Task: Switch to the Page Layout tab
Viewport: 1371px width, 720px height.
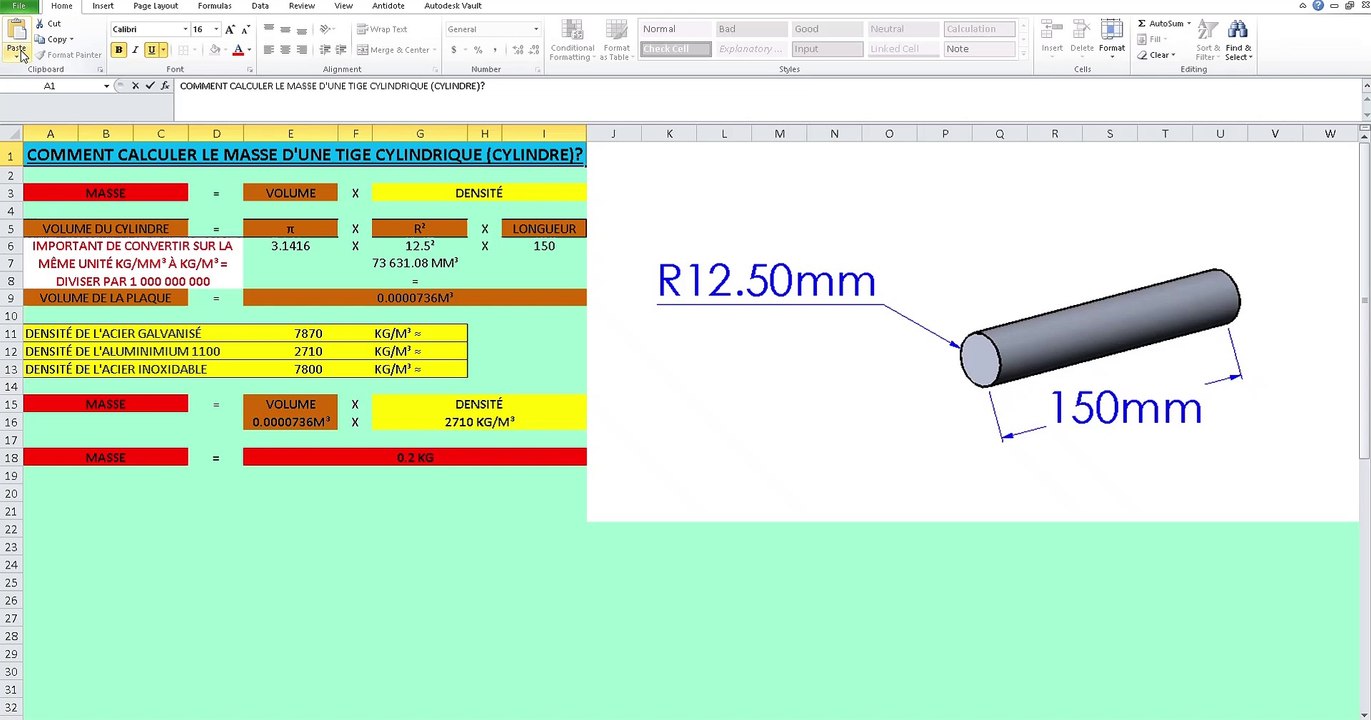Action: point(155,6)
